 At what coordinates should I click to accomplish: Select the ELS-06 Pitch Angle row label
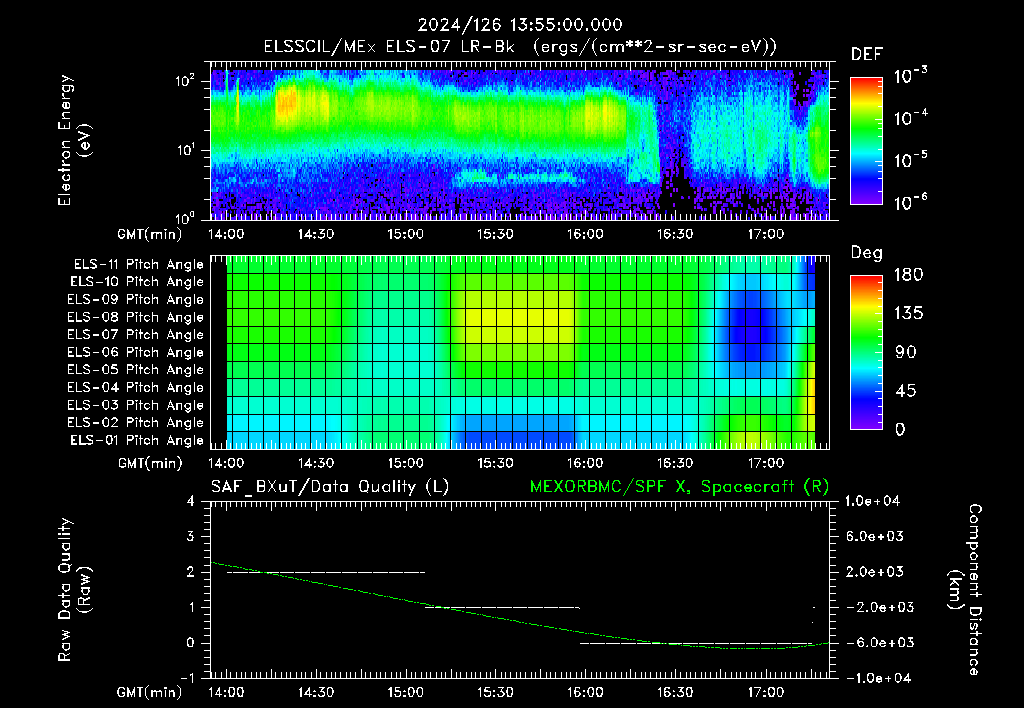click(x=135, y=352)
